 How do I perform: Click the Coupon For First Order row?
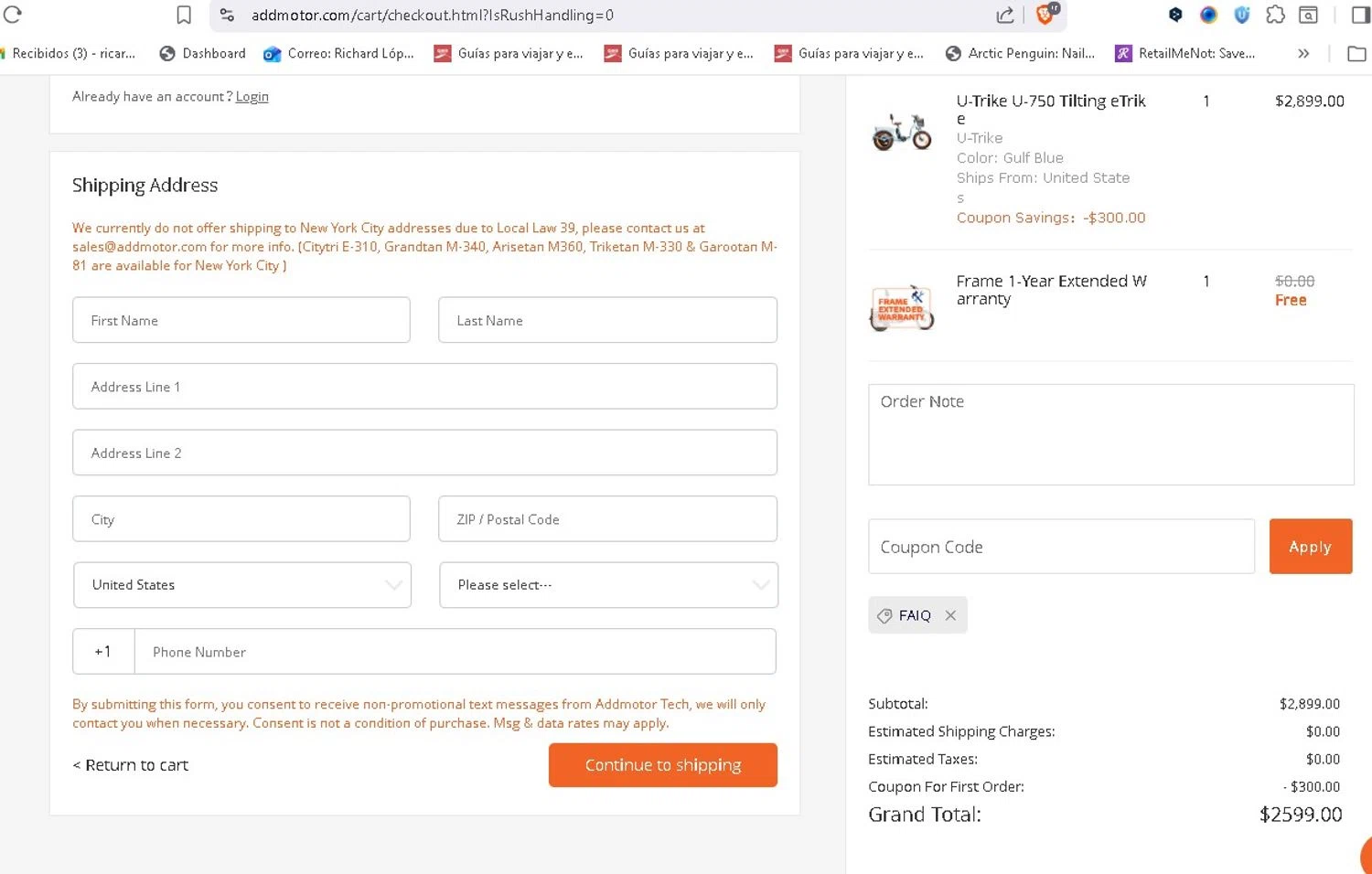1104,786
